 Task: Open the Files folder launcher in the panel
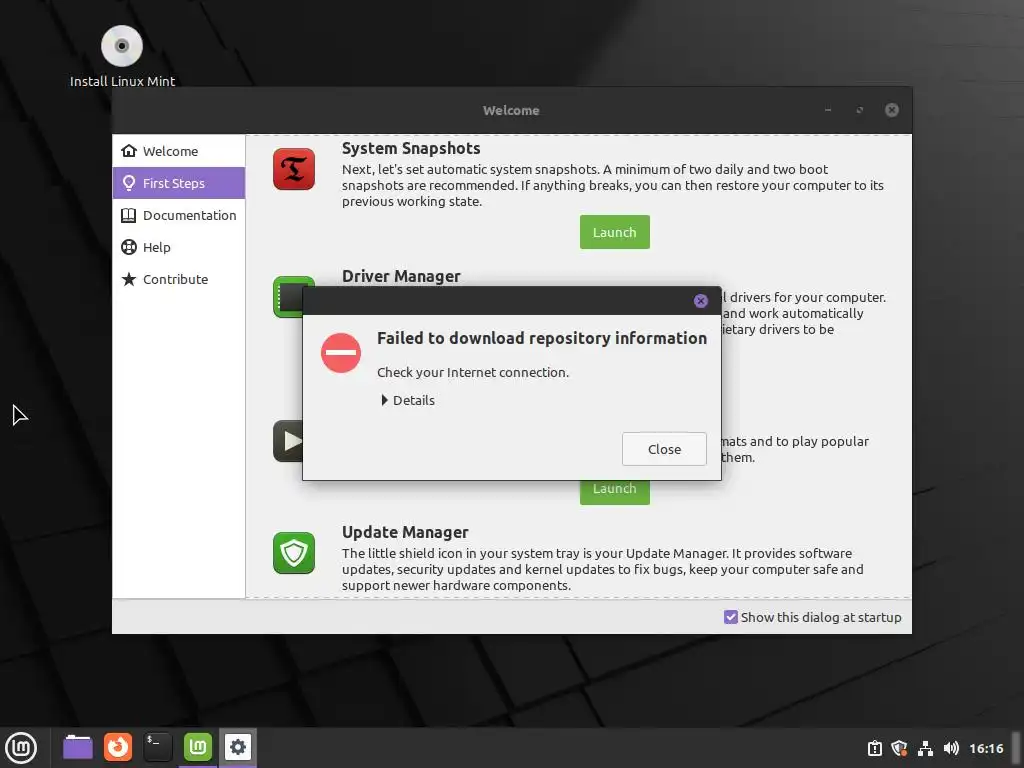[78, 747]
